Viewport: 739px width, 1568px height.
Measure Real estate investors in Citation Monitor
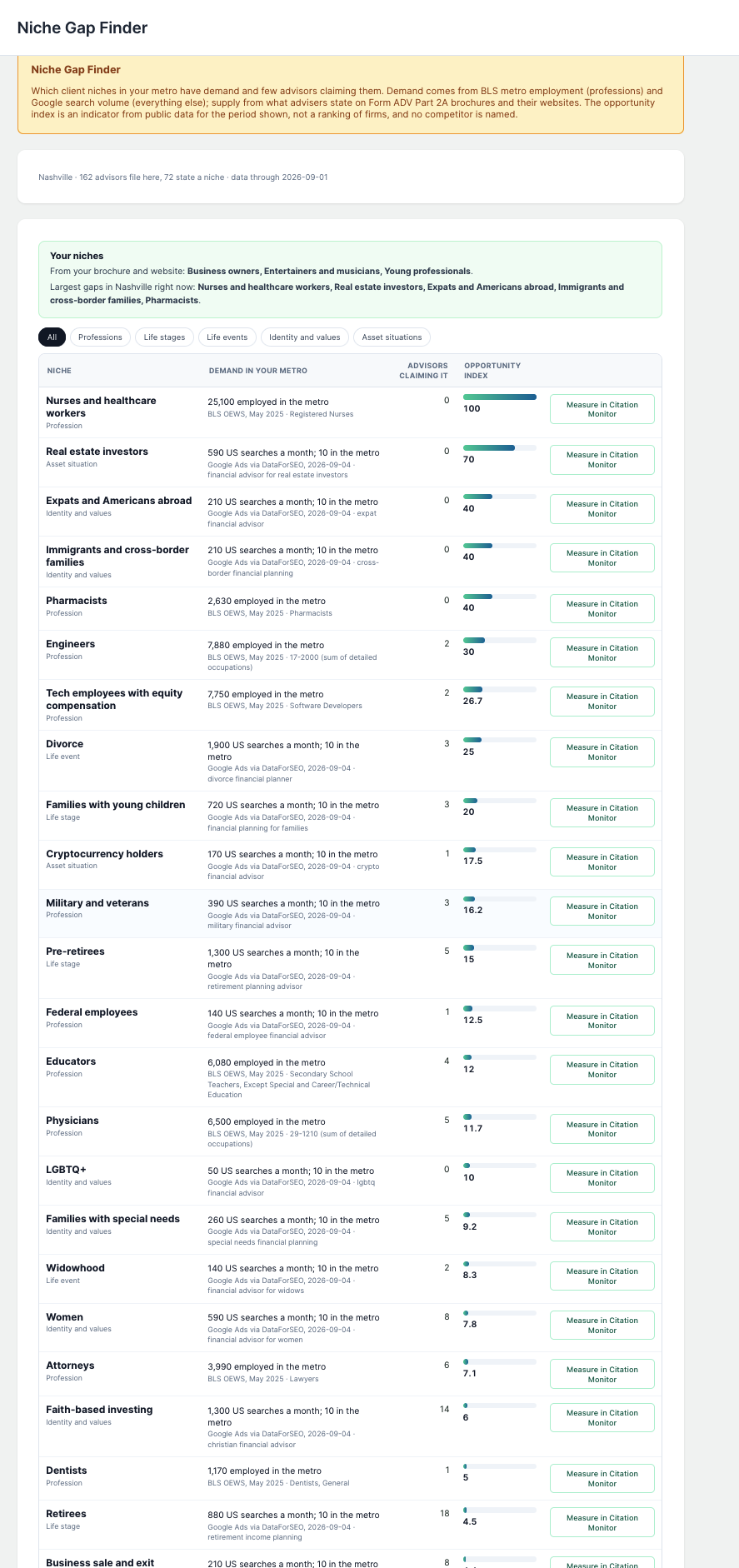602,460
